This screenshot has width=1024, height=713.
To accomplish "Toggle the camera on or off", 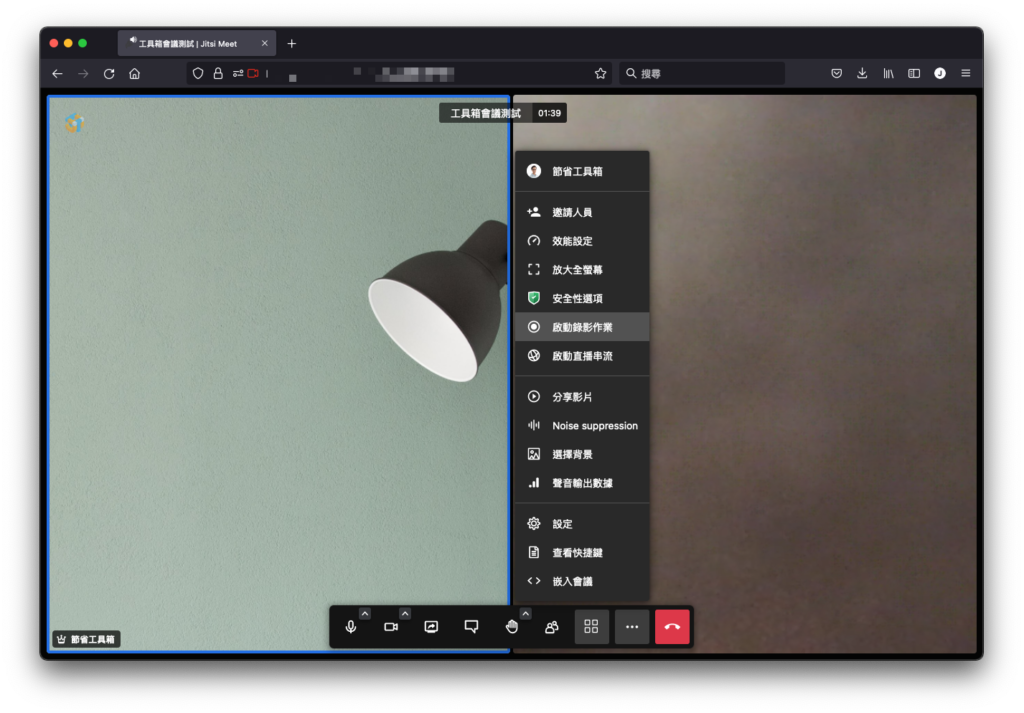I will point(391,627).
